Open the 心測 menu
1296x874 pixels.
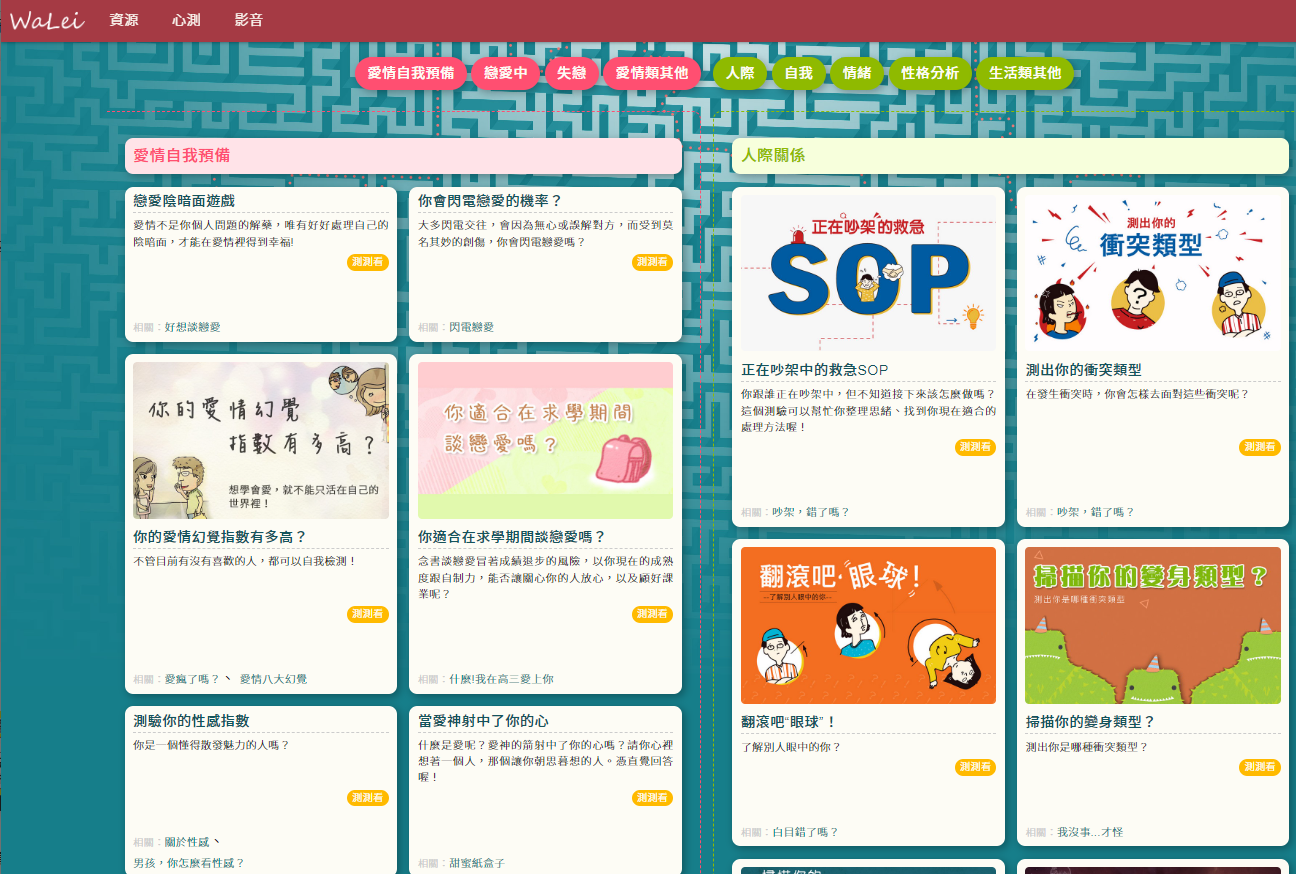[x=186, y=20]
